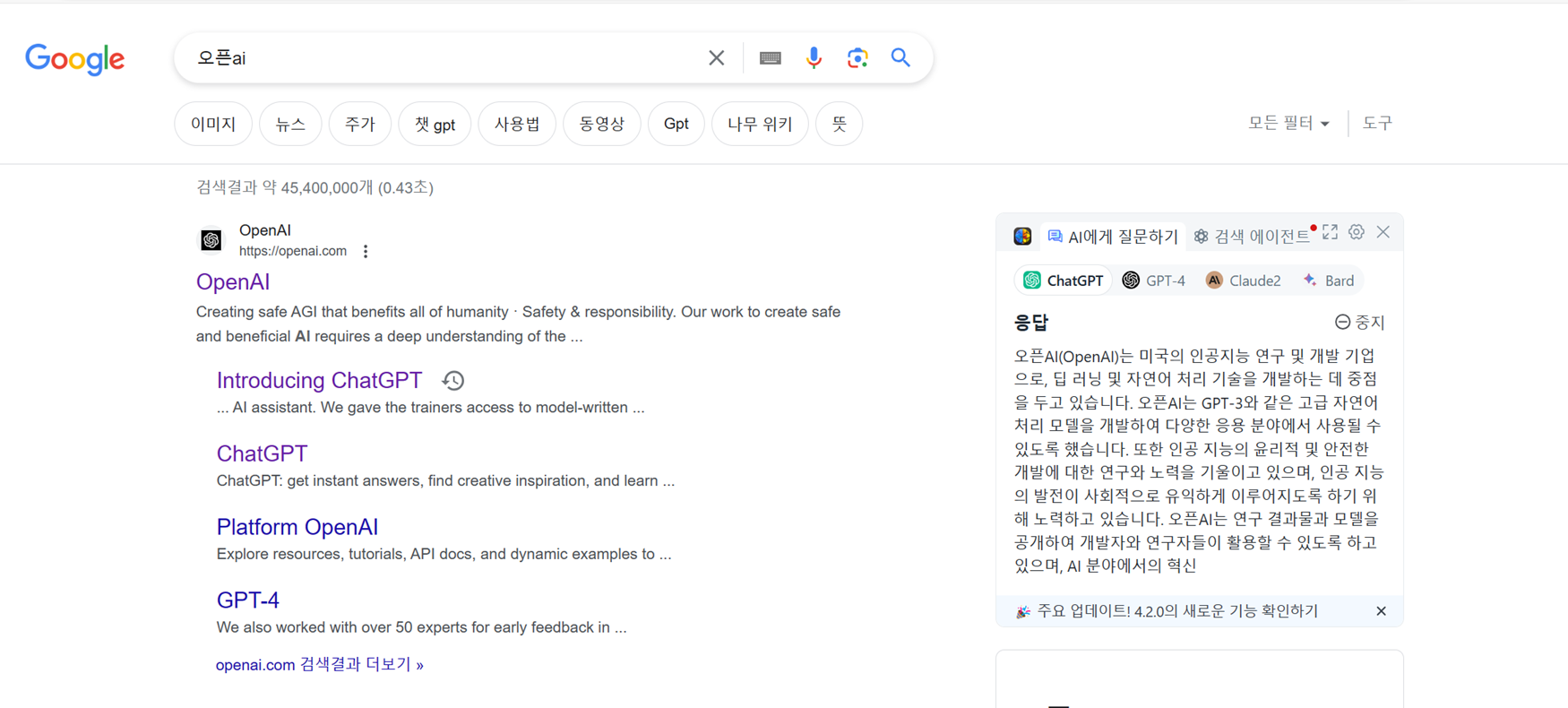Image resolution: width=1568 pixels, height=708 pixels.
Task: Switch to the Claude2 model tab
Action: 1244,281
